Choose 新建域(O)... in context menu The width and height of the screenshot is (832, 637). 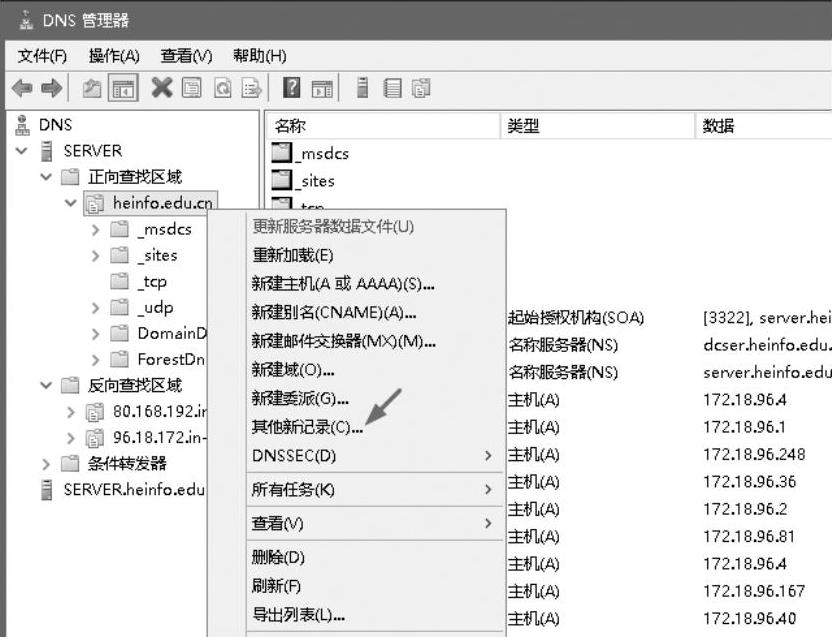[375, 370]
